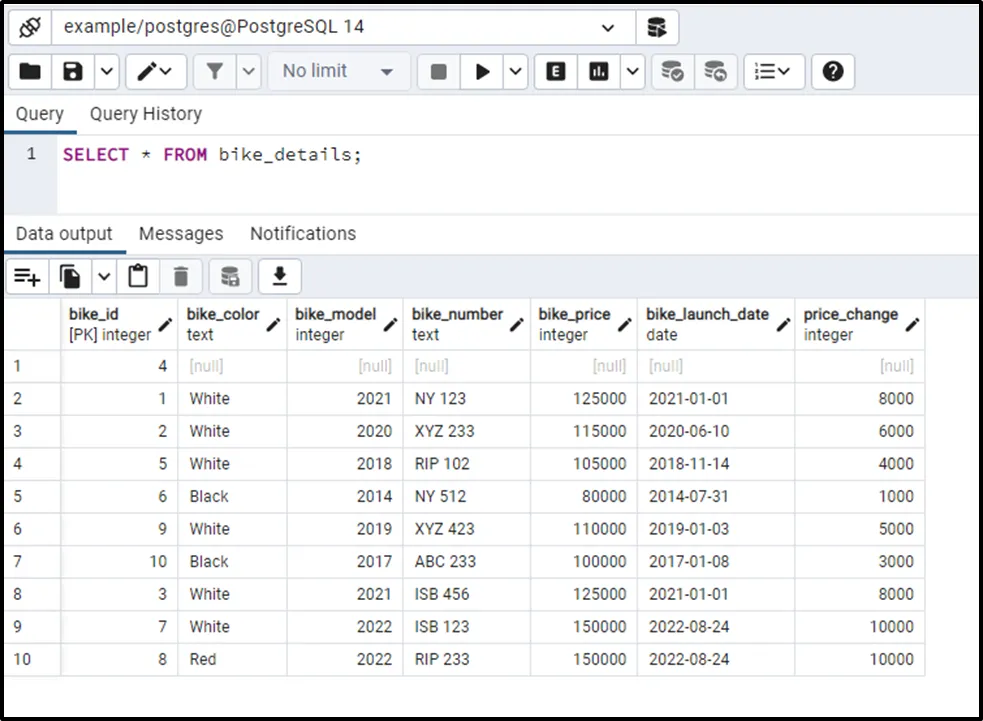Open the No limit rows dropdown
The height and width of the screenshot is (721, 983).
338,71
